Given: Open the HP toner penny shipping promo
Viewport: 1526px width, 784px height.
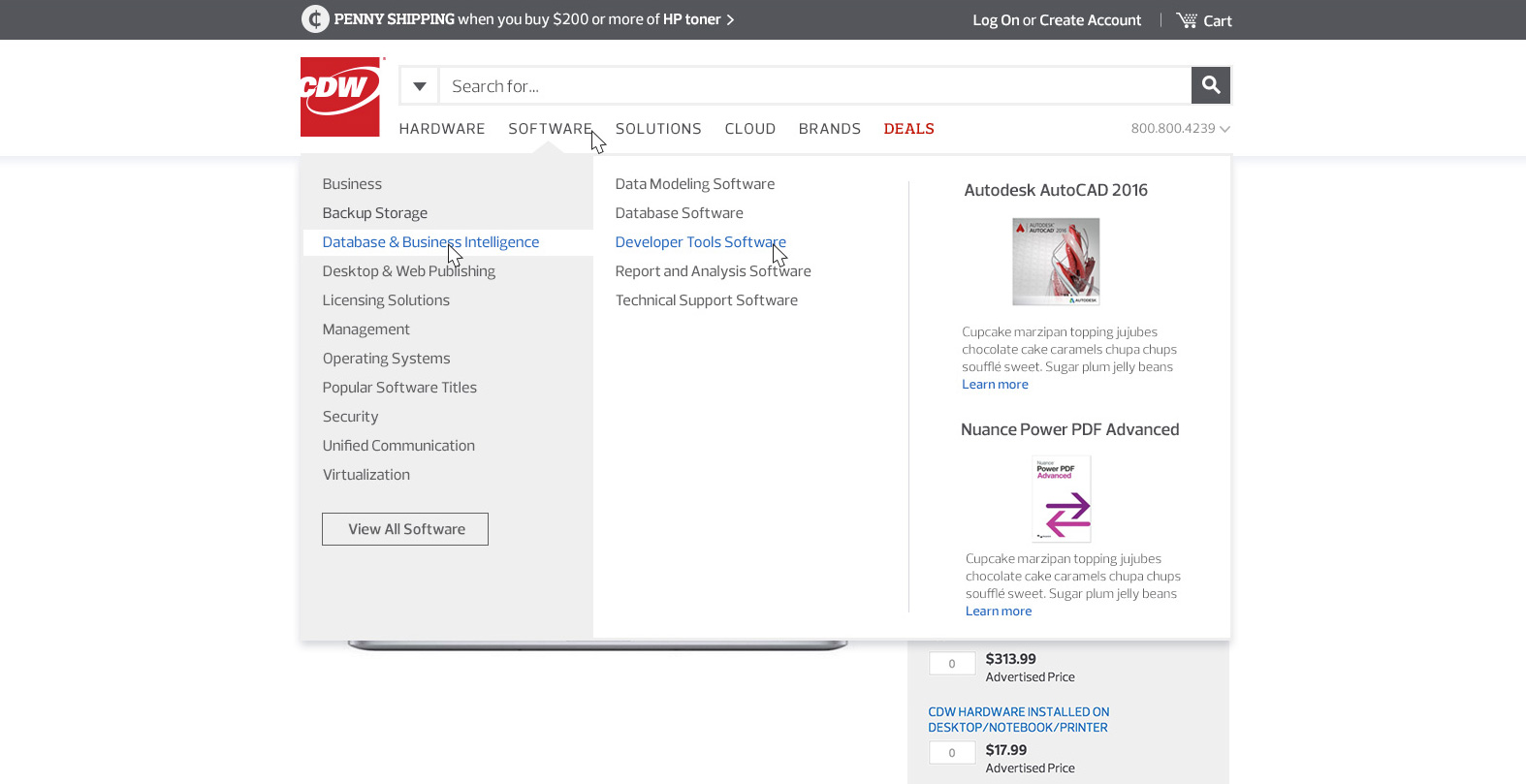Looking at the screenshot, I should pyautogui.click(x=533, y=19).
